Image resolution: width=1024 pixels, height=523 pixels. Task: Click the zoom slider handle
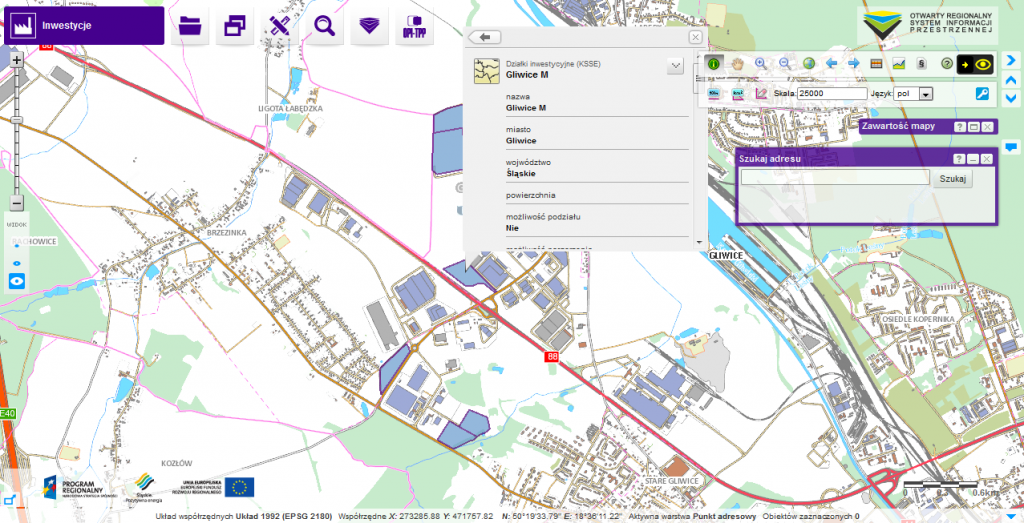click(x=17, y=120)
